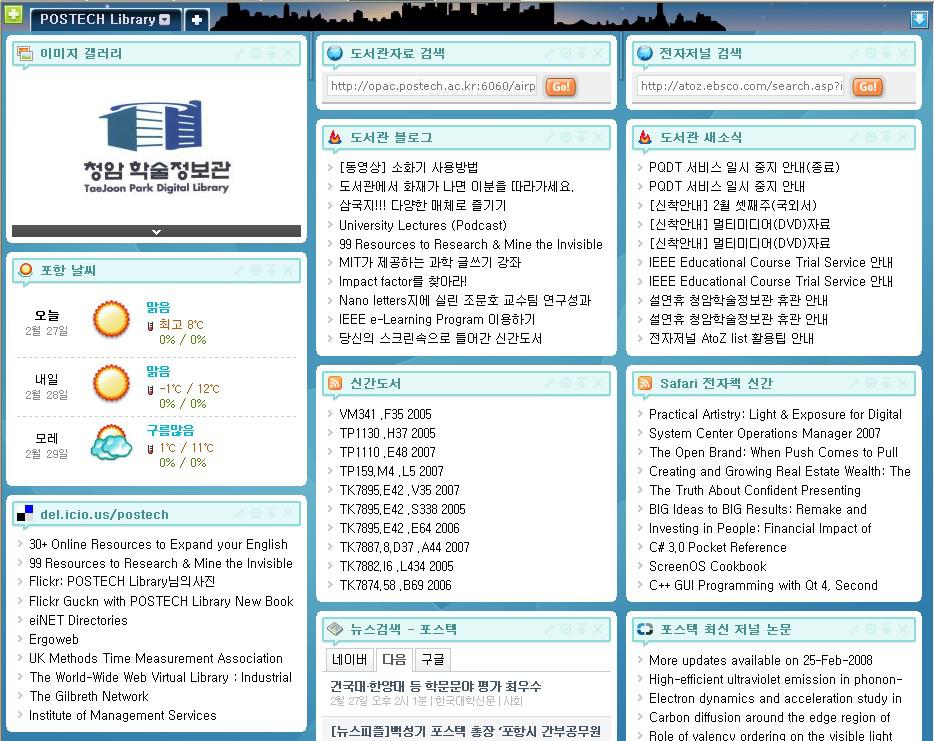Viewport: 934px width, 741px height.
Task: Click the icon beside 포스텍 최신 저널 논문
Action: point(645,629)
